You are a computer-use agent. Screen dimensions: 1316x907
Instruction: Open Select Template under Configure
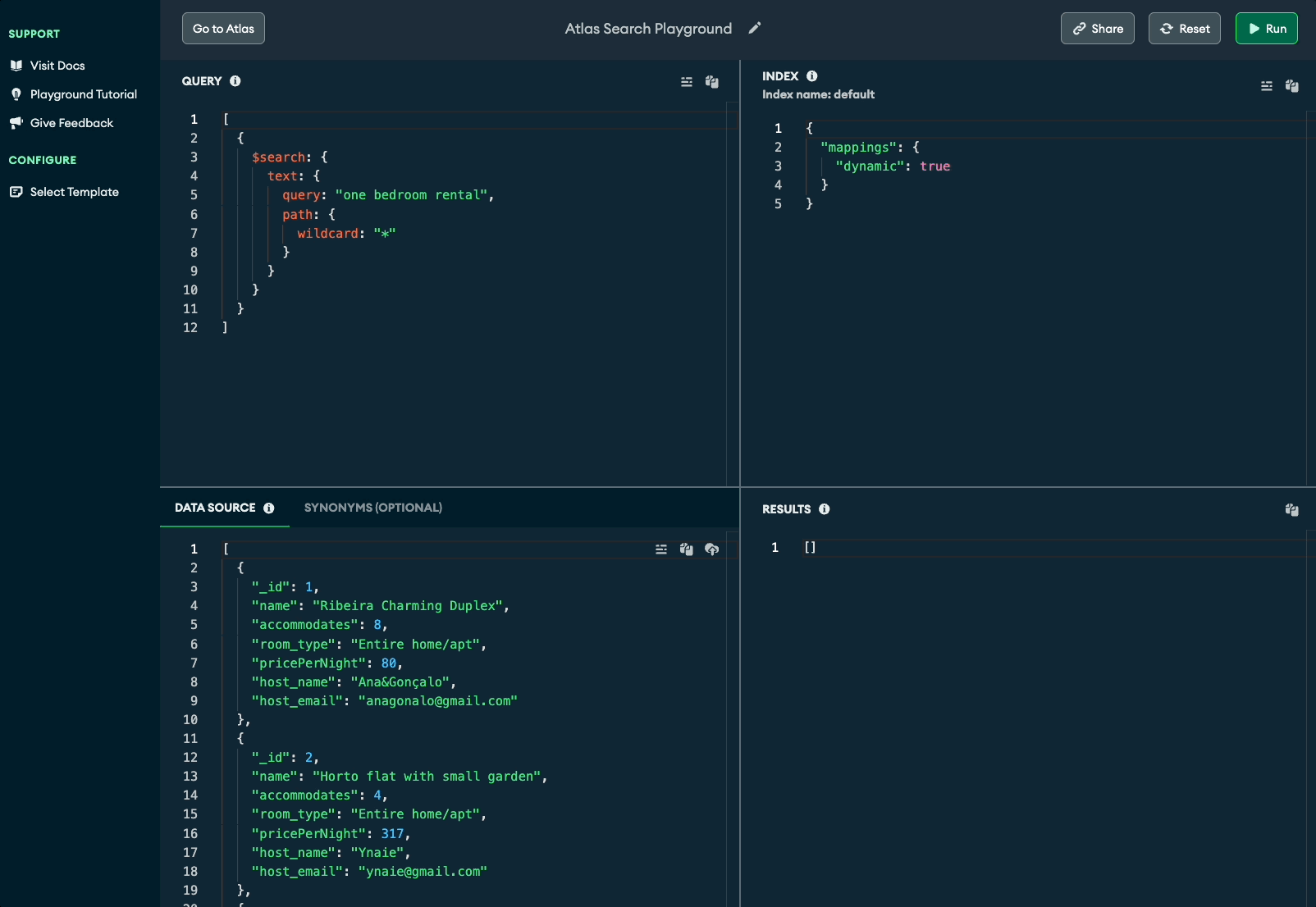[x=73, y=191]
